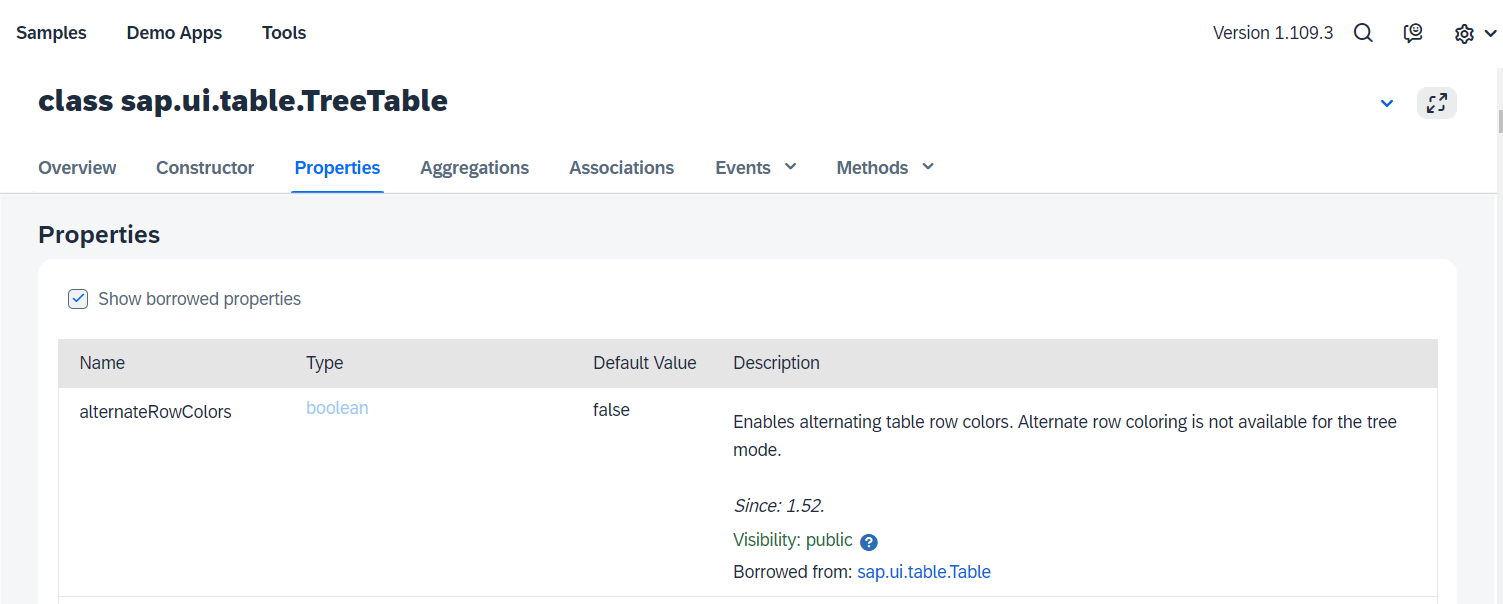Open the Demo Apps menu
1503x604 pixels.
[174, 32]
